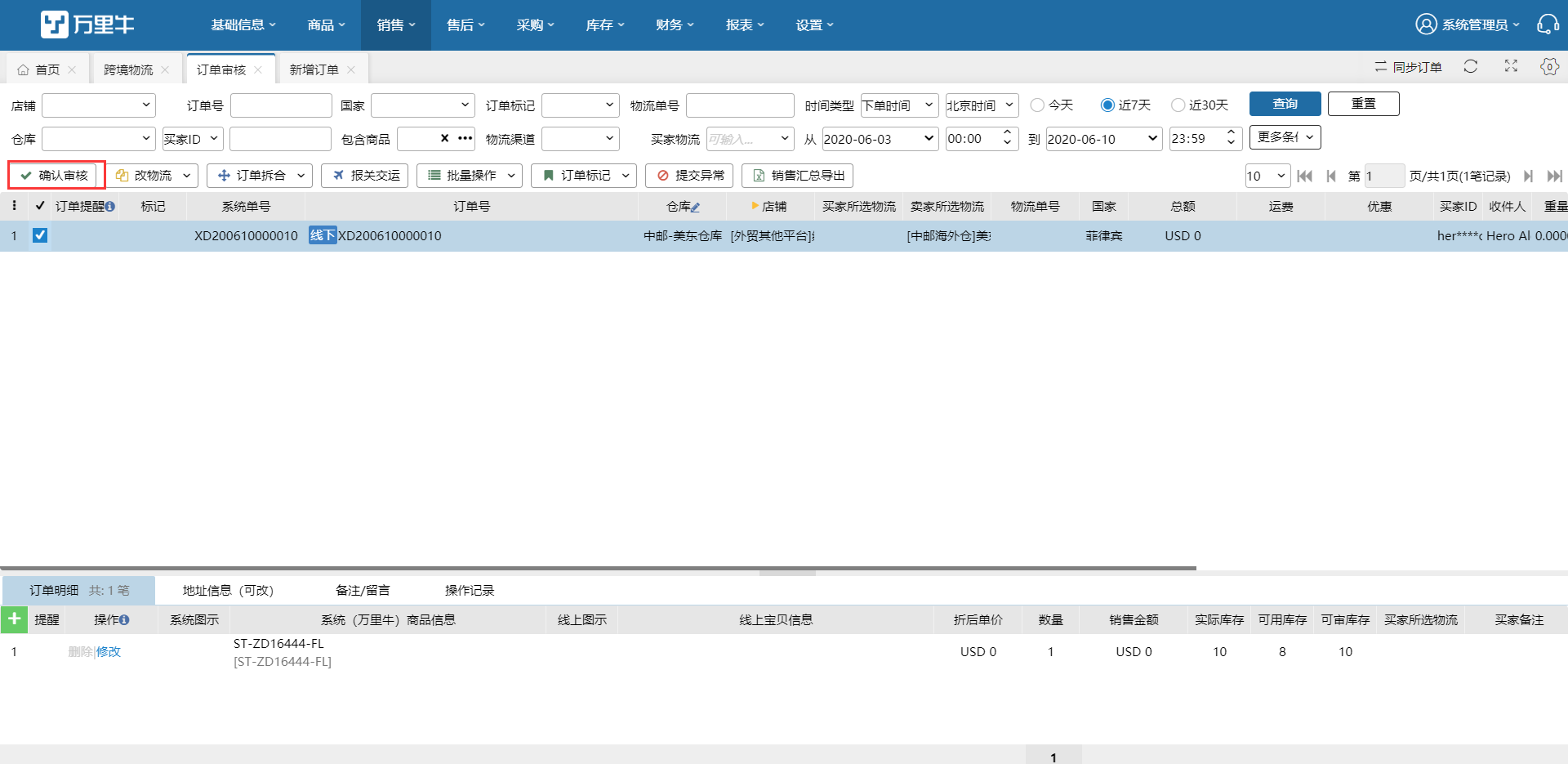The height and width of the screenshot is (764, 1568).
Task: Click the refresh icon in tab bar
Action: point(1471,66)
